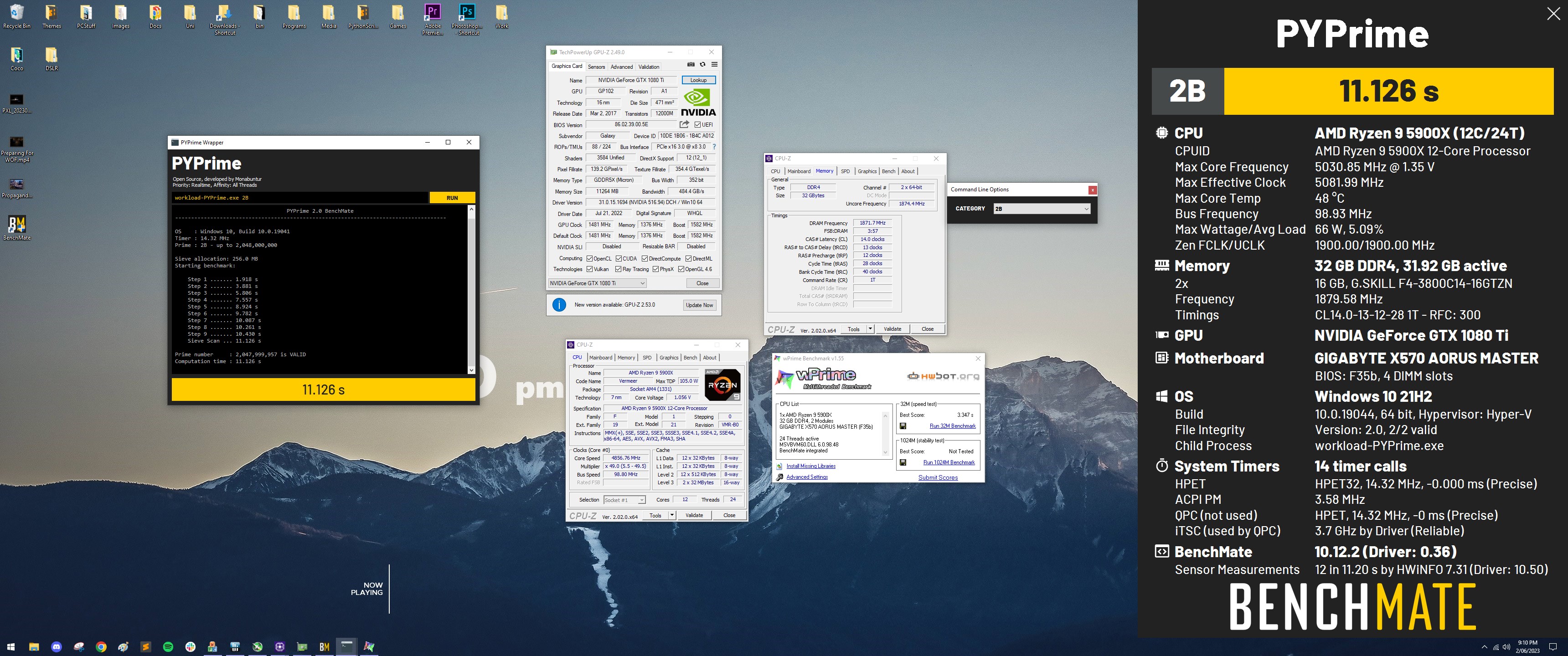Viewport: 1568px width, 656px height.
Task: Click the GPU-Z refresh icon
Action: (x=702, y=65)
